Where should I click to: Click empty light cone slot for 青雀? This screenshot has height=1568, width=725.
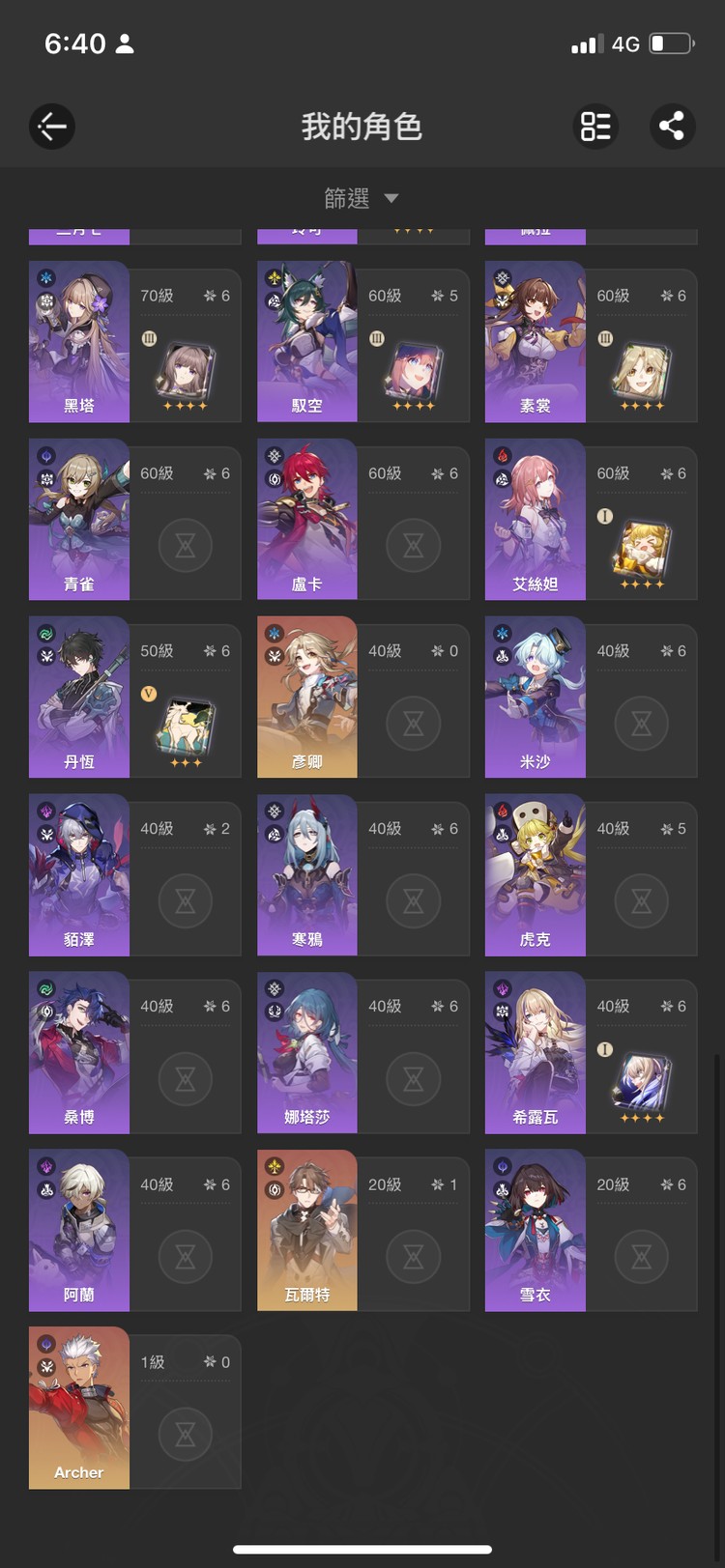(186, 546)
